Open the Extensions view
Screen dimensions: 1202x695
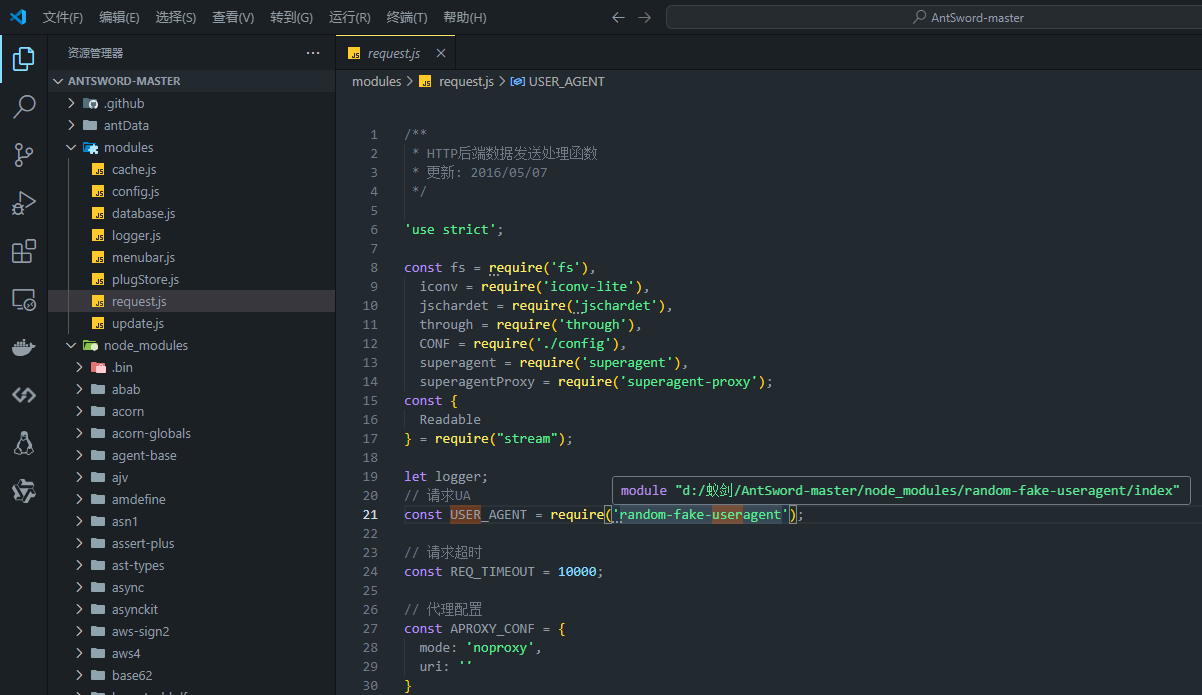[24, 251]
